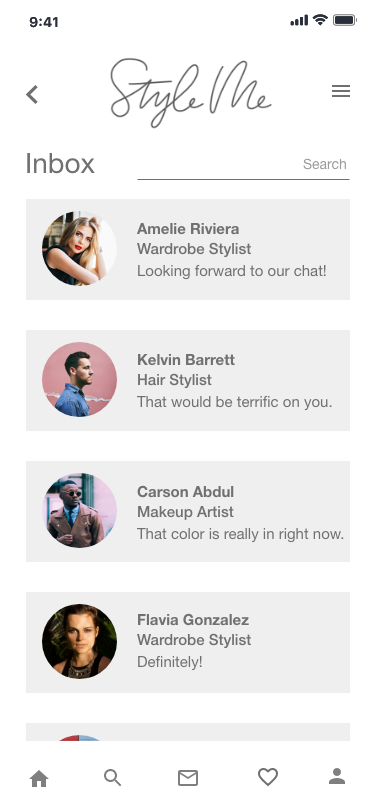
Task: Go back using the left chevron arrow
Action: pos(32,94)
